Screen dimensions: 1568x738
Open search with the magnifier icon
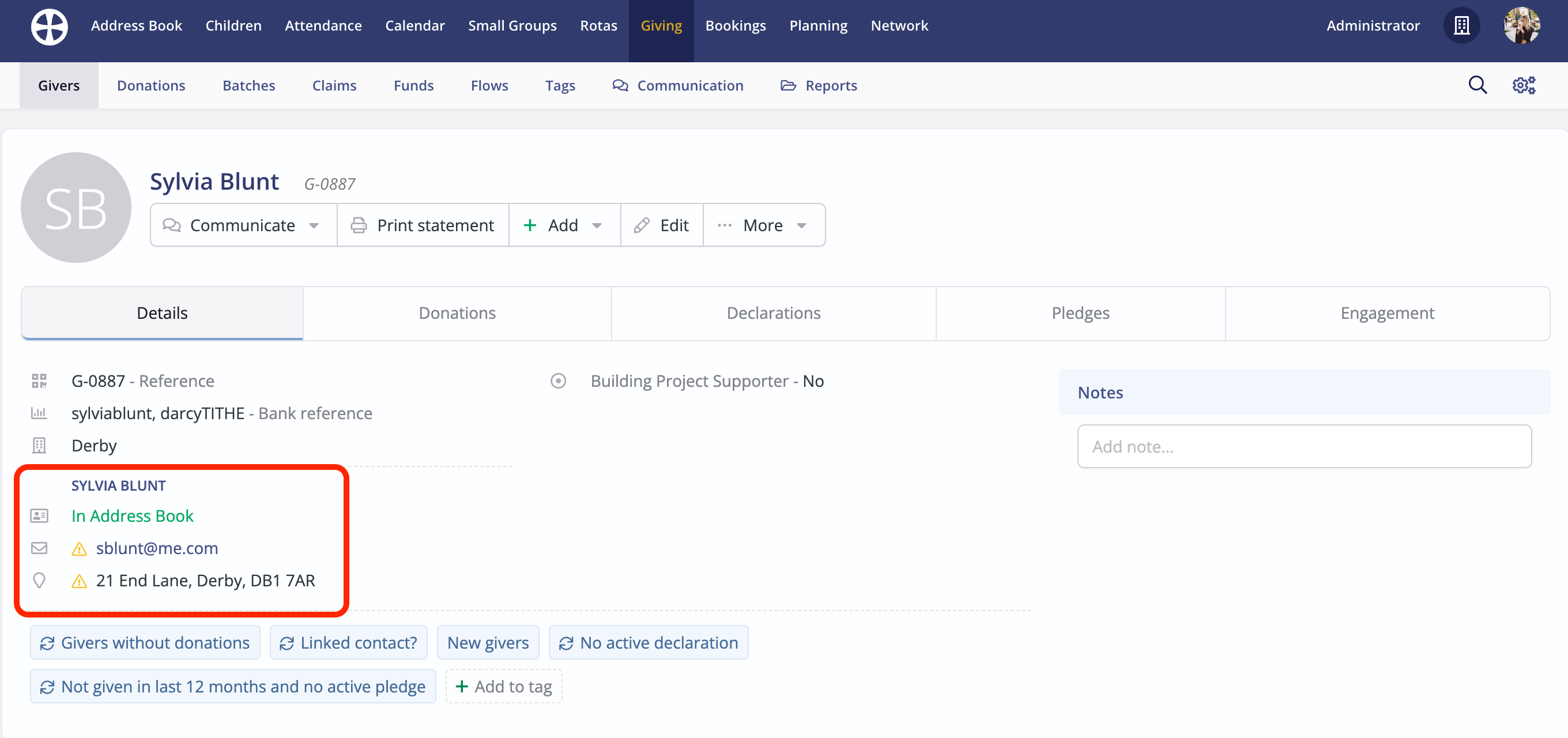1477,85
